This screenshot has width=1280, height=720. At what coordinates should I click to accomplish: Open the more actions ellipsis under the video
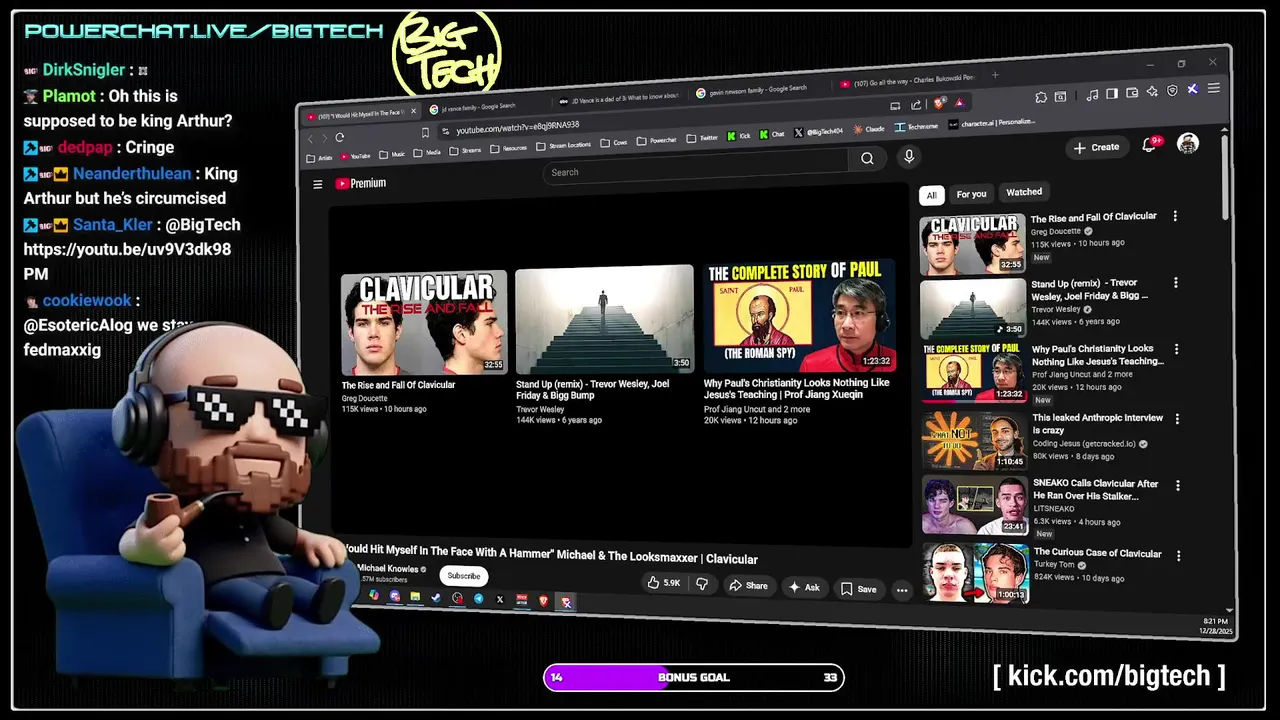click(x=902, y=590)
